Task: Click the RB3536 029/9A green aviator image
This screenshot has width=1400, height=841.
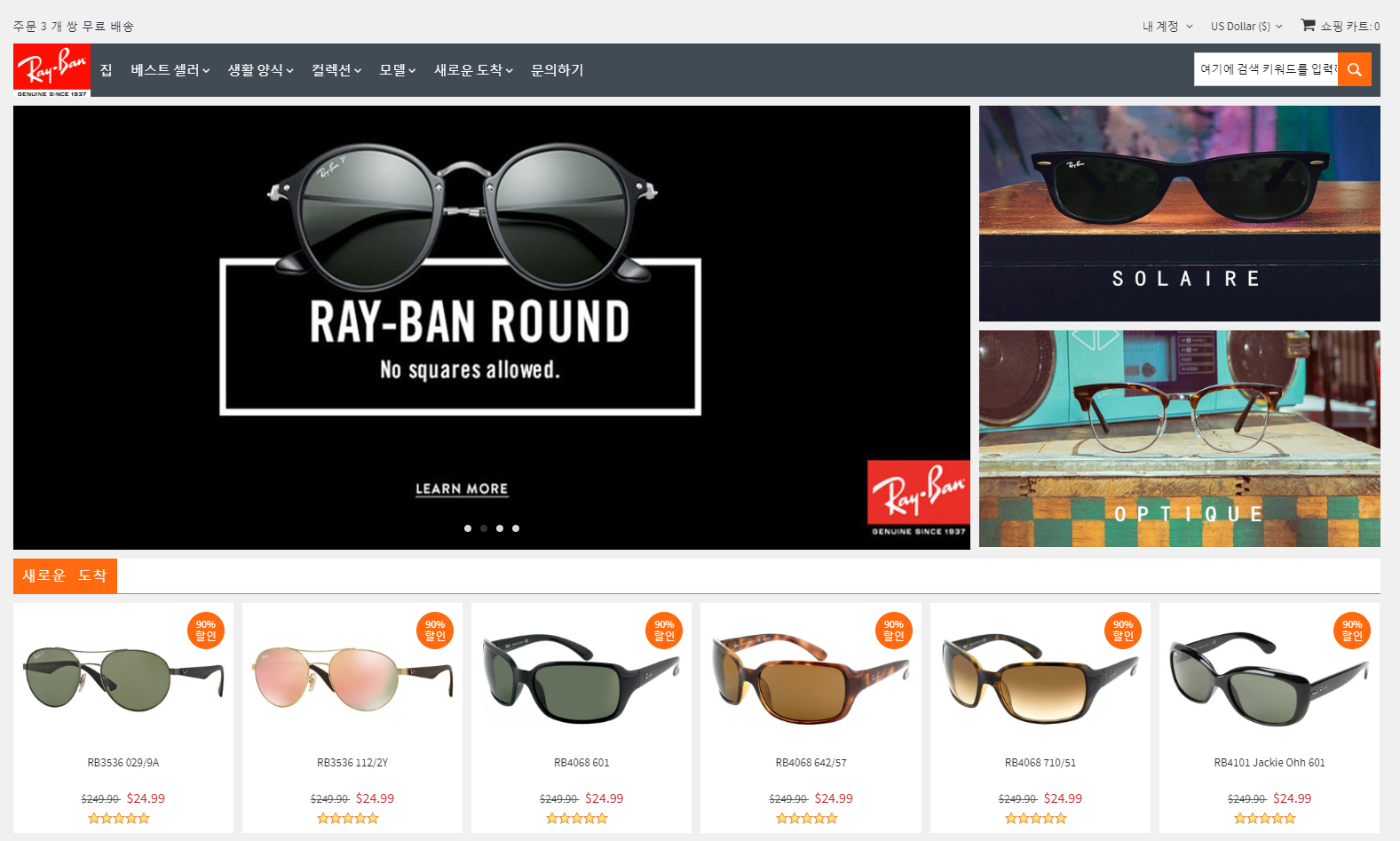Action: [x=123, y=679]
